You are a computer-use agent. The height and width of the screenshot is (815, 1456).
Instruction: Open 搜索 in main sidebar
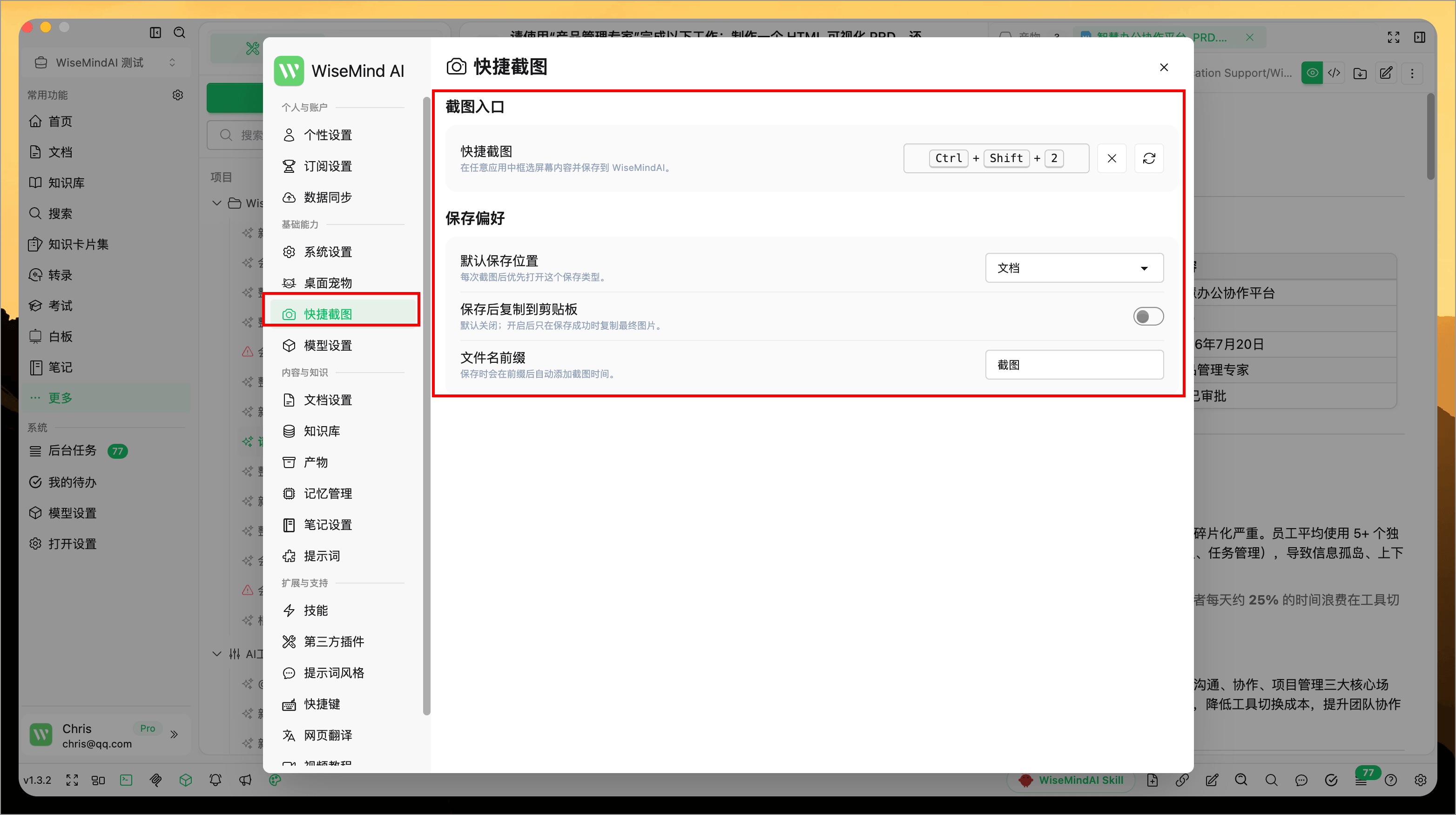(106, 214)
